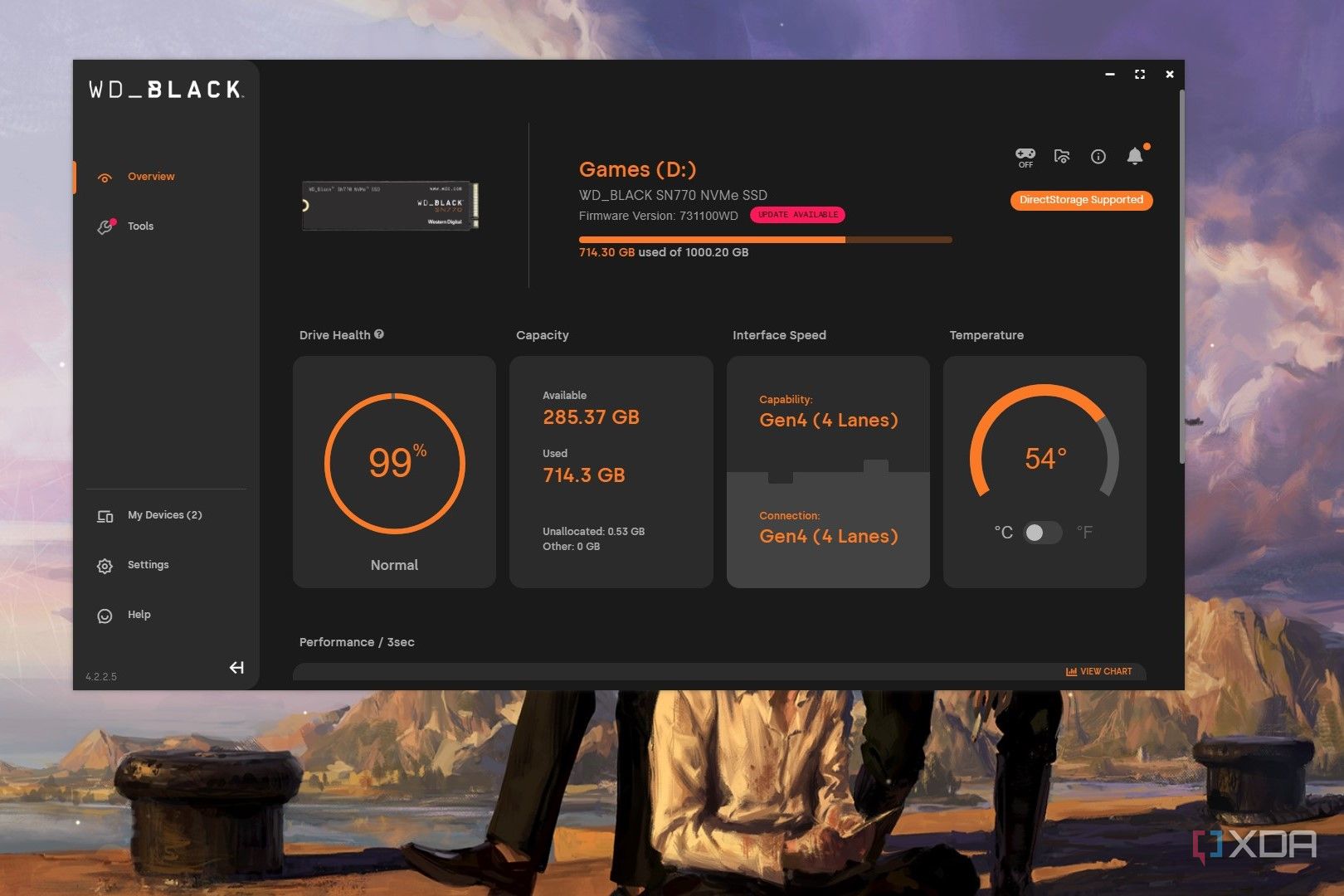The width and height of the screenshot is (1344, 896).
Task: Click the Unallocated: 0.53 GB text
Action: click(x=593, y=532)
